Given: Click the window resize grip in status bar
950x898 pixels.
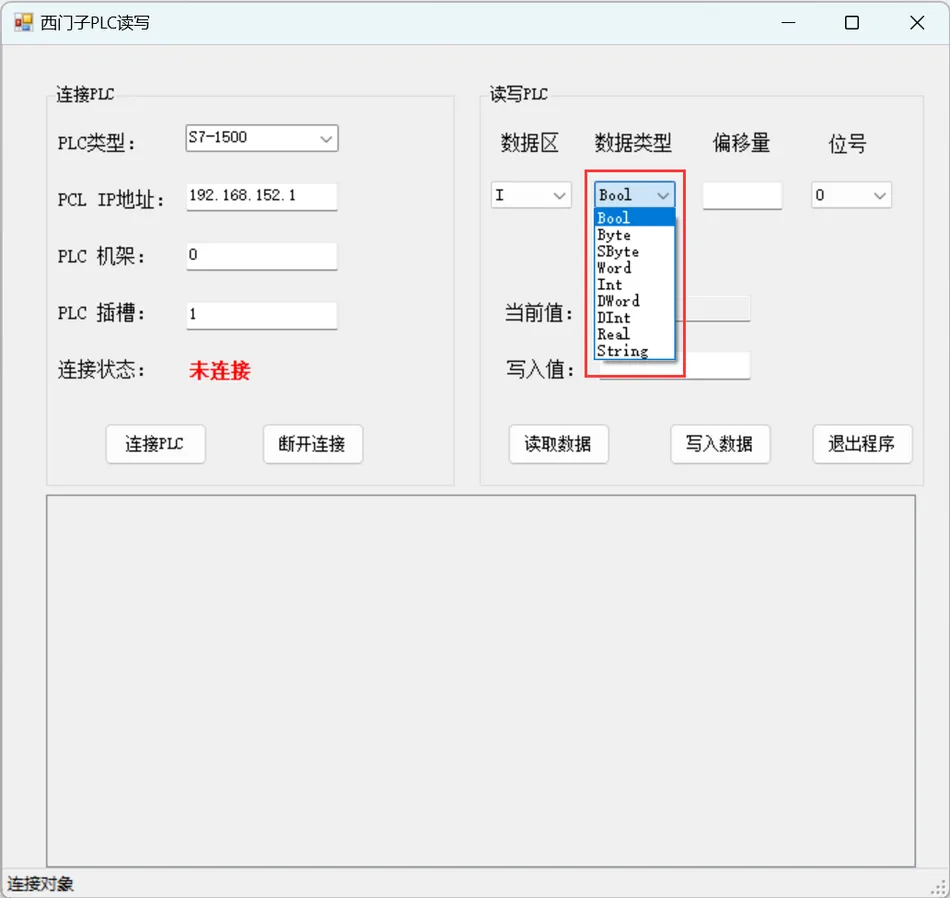Looking at the screenshot, I should click(x=938, y=886).
